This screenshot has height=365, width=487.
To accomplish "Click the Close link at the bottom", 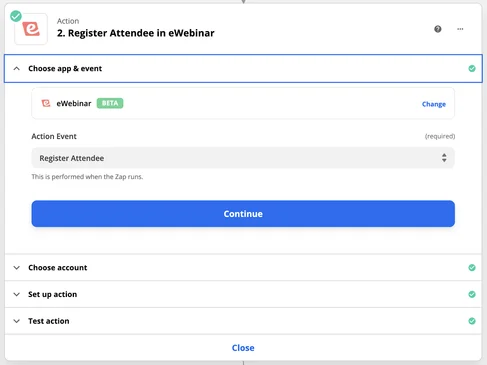I will (x=243, y=348).
